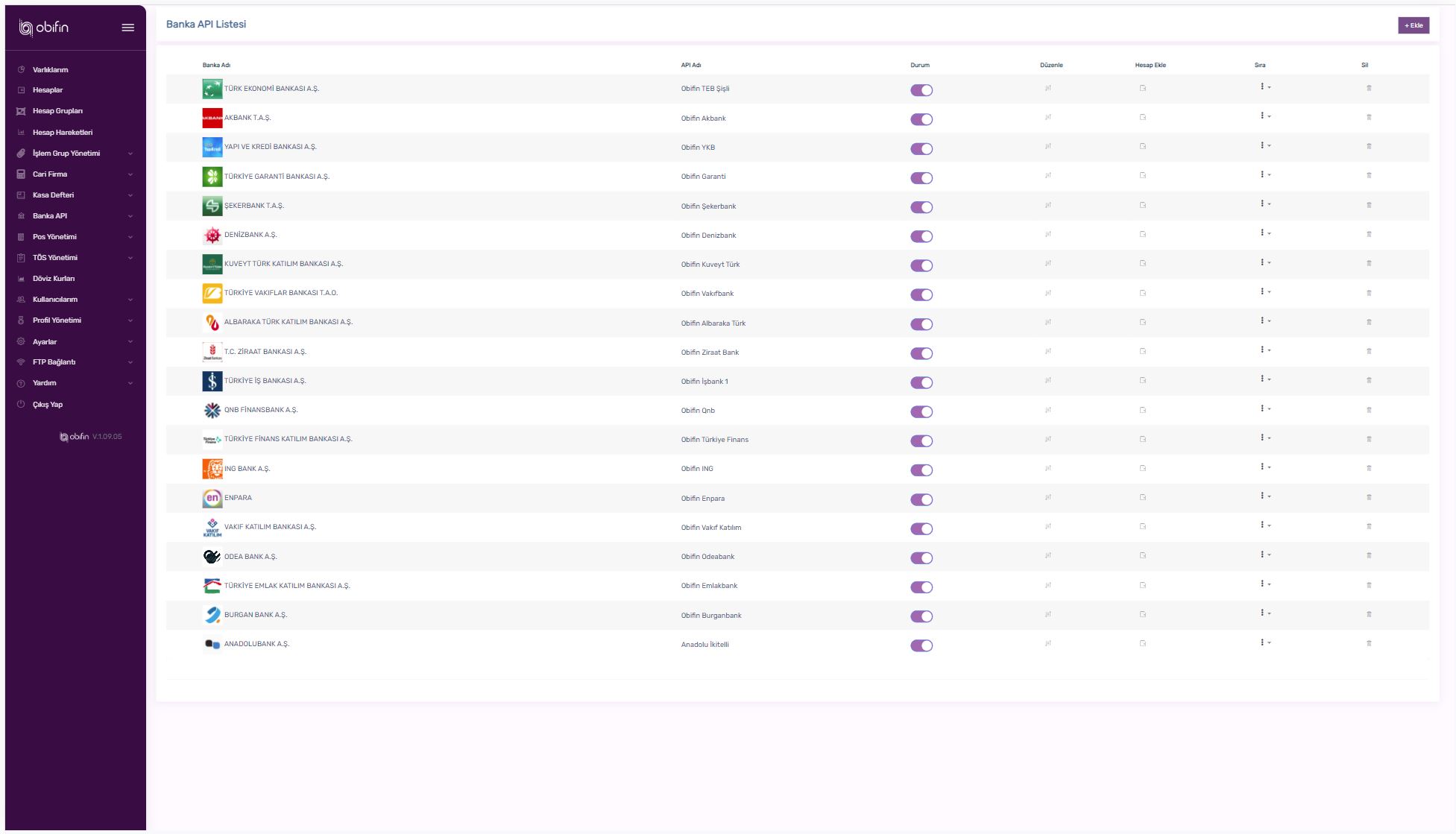The width and height of the screenshot is (1456, 834).
Task: Click edit icon for Obifin ING row
Action: (1047, 468)
